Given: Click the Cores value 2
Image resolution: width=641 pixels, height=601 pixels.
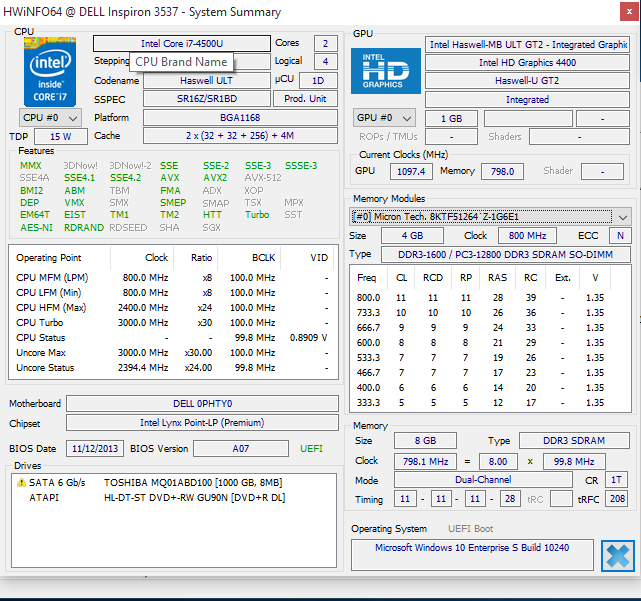Looking at the screenshot, I should click(325, 44).
